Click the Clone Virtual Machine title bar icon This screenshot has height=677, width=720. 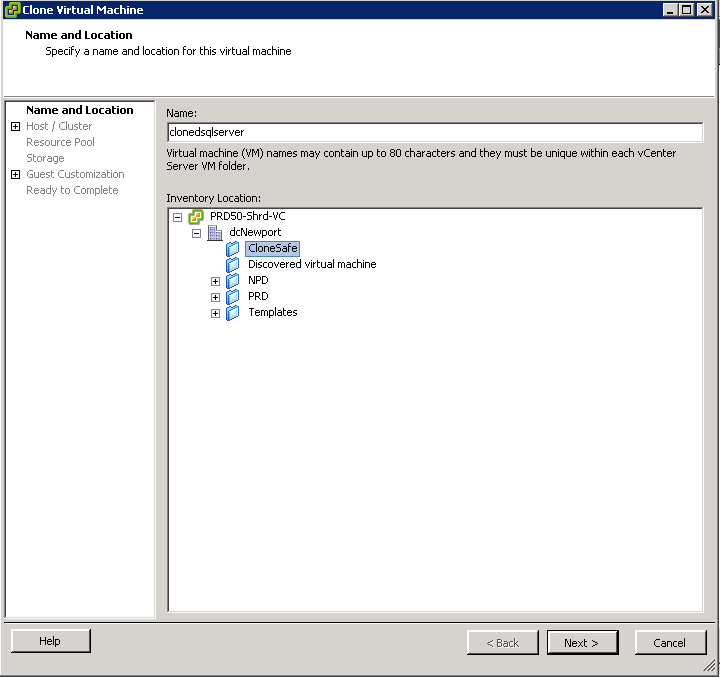coord(12,10)
